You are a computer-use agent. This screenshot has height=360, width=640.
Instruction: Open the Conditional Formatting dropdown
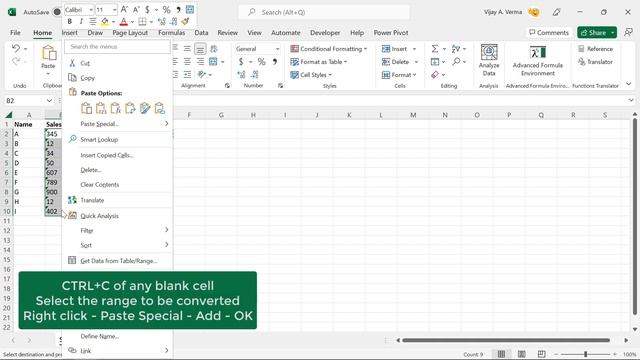point(329,49)
